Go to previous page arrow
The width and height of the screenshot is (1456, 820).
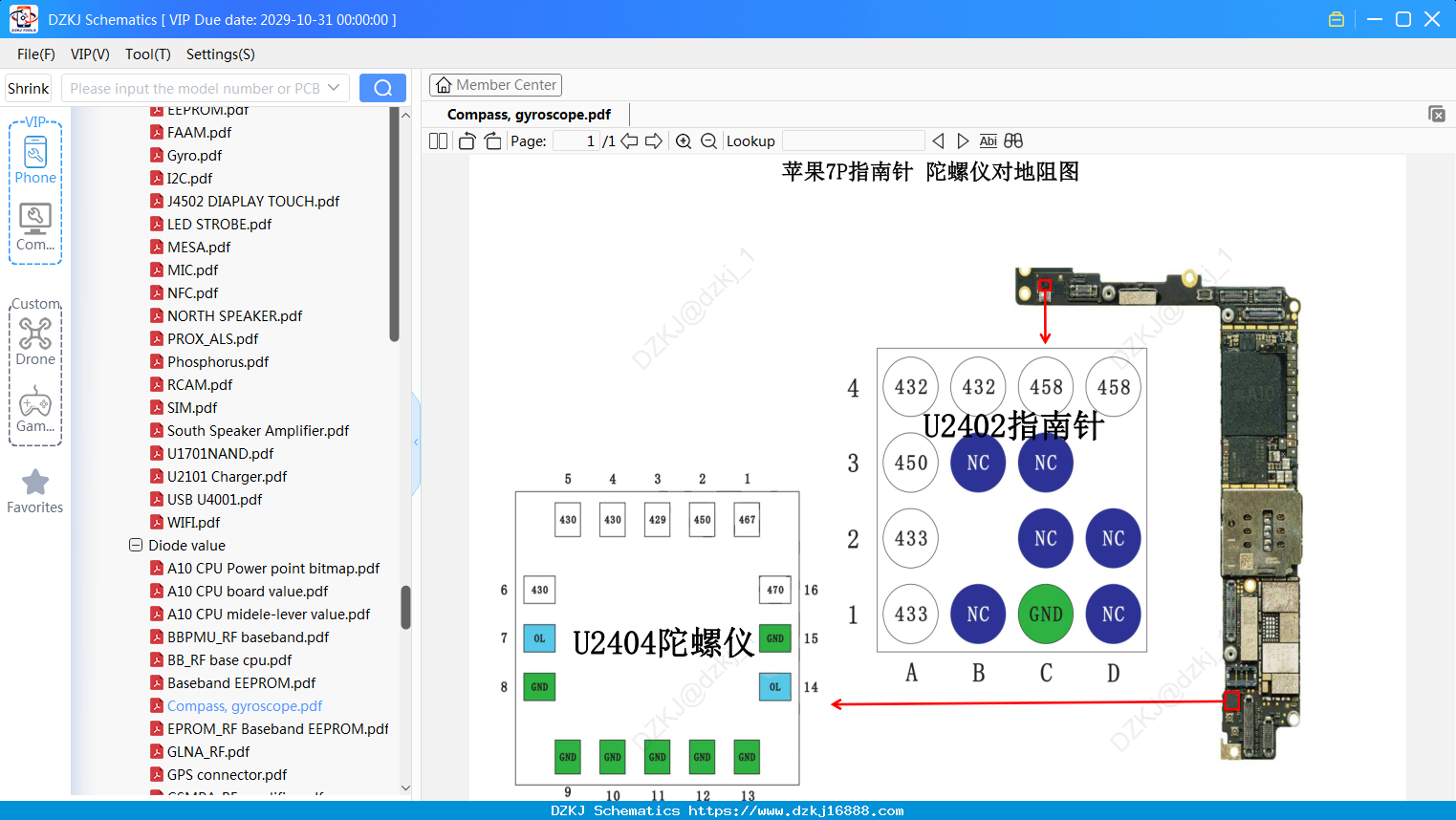(629, 140)
